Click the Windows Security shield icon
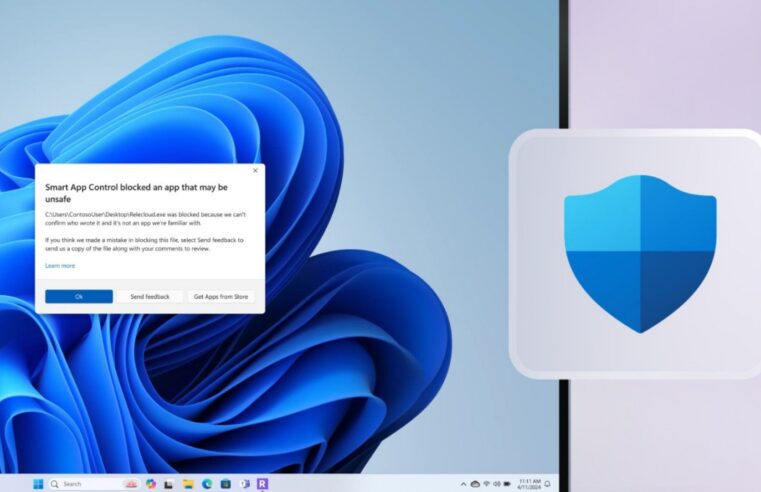The width and height of the screenshot is (761, 492). pyautogui.click(x=640, y=254)
